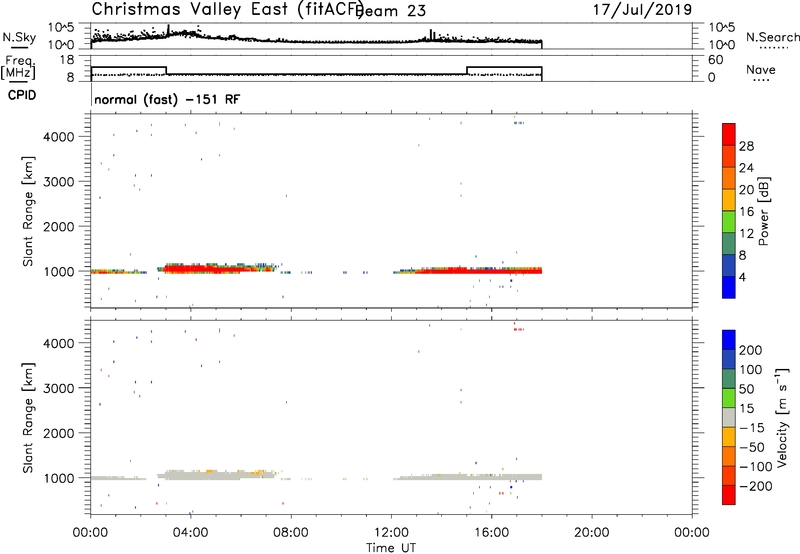
Task: Click the '04:00' time axis tick label
Action: coord(190,533)
